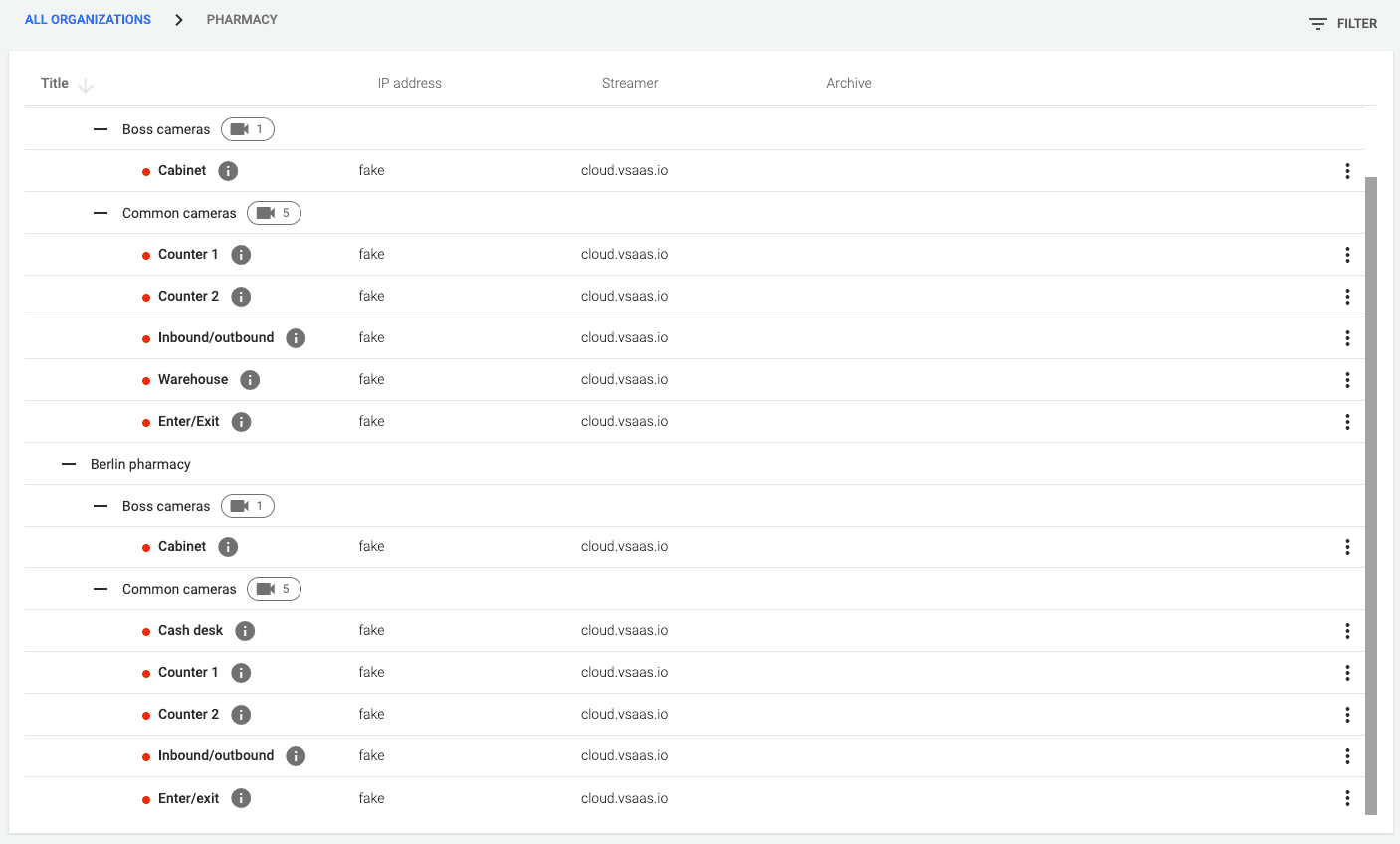Show info for Berlin pharmacy Cabinet camera
1400x844 pixels.
pyautogui.click(x=228, y=547)
